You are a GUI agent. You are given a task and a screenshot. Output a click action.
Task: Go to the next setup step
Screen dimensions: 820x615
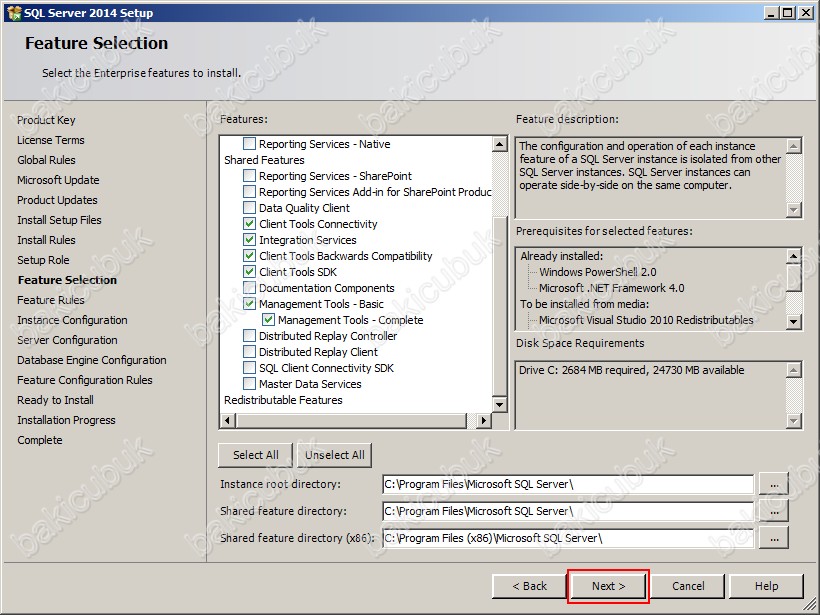[608, 586]
